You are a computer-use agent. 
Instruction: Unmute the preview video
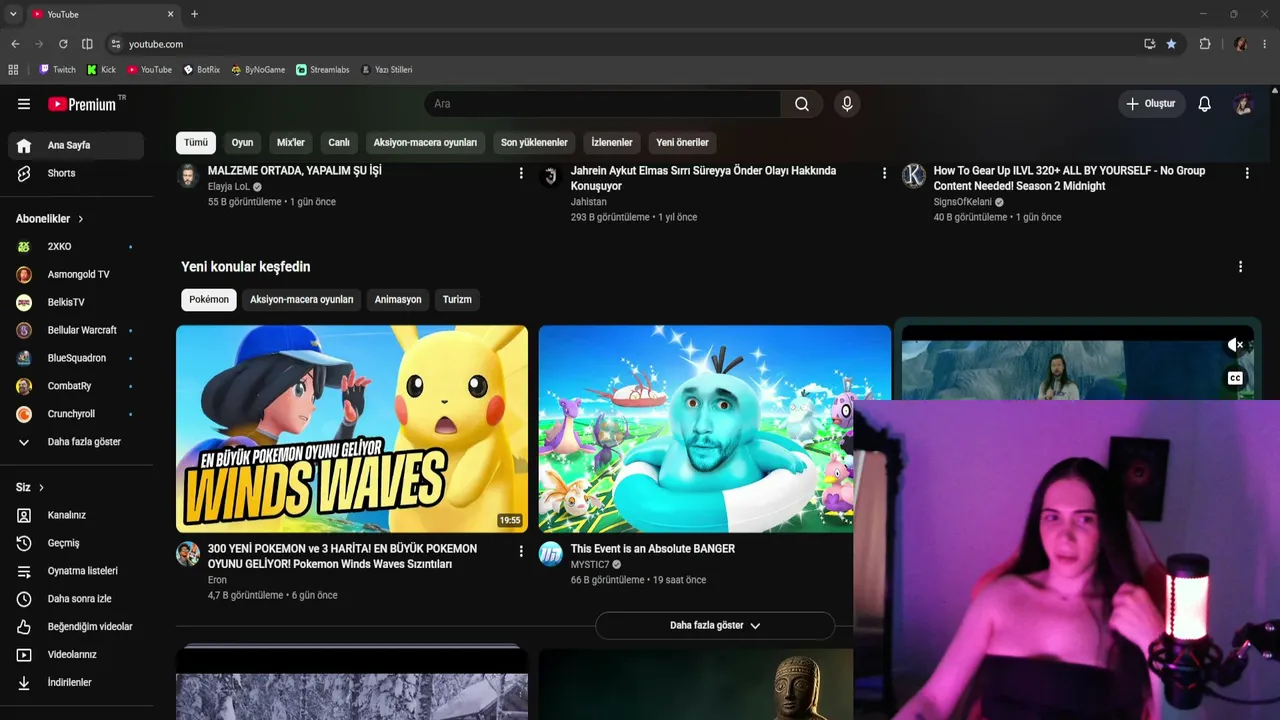1235,345
